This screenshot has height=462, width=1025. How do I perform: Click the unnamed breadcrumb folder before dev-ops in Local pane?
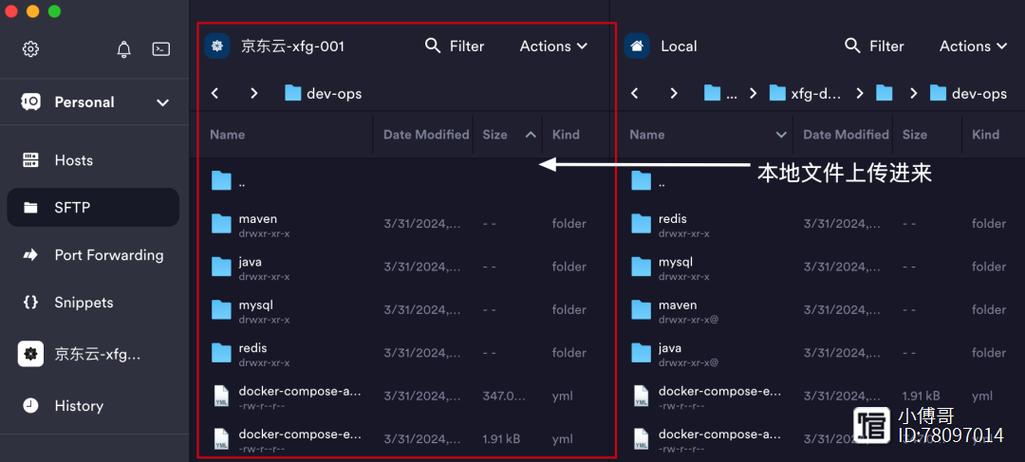(x=884, y=93)
